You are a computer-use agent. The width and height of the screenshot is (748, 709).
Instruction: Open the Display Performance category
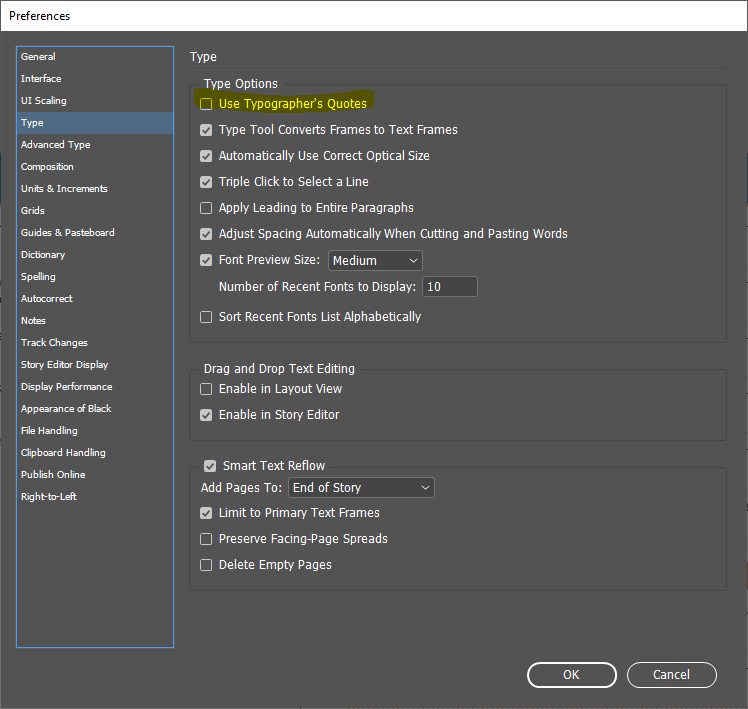pos(66,387)
